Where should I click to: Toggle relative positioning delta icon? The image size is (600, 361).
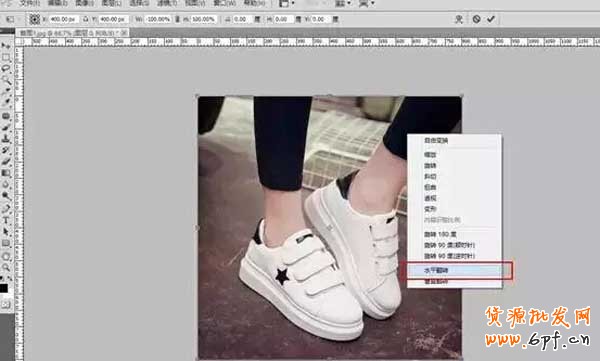85,19
